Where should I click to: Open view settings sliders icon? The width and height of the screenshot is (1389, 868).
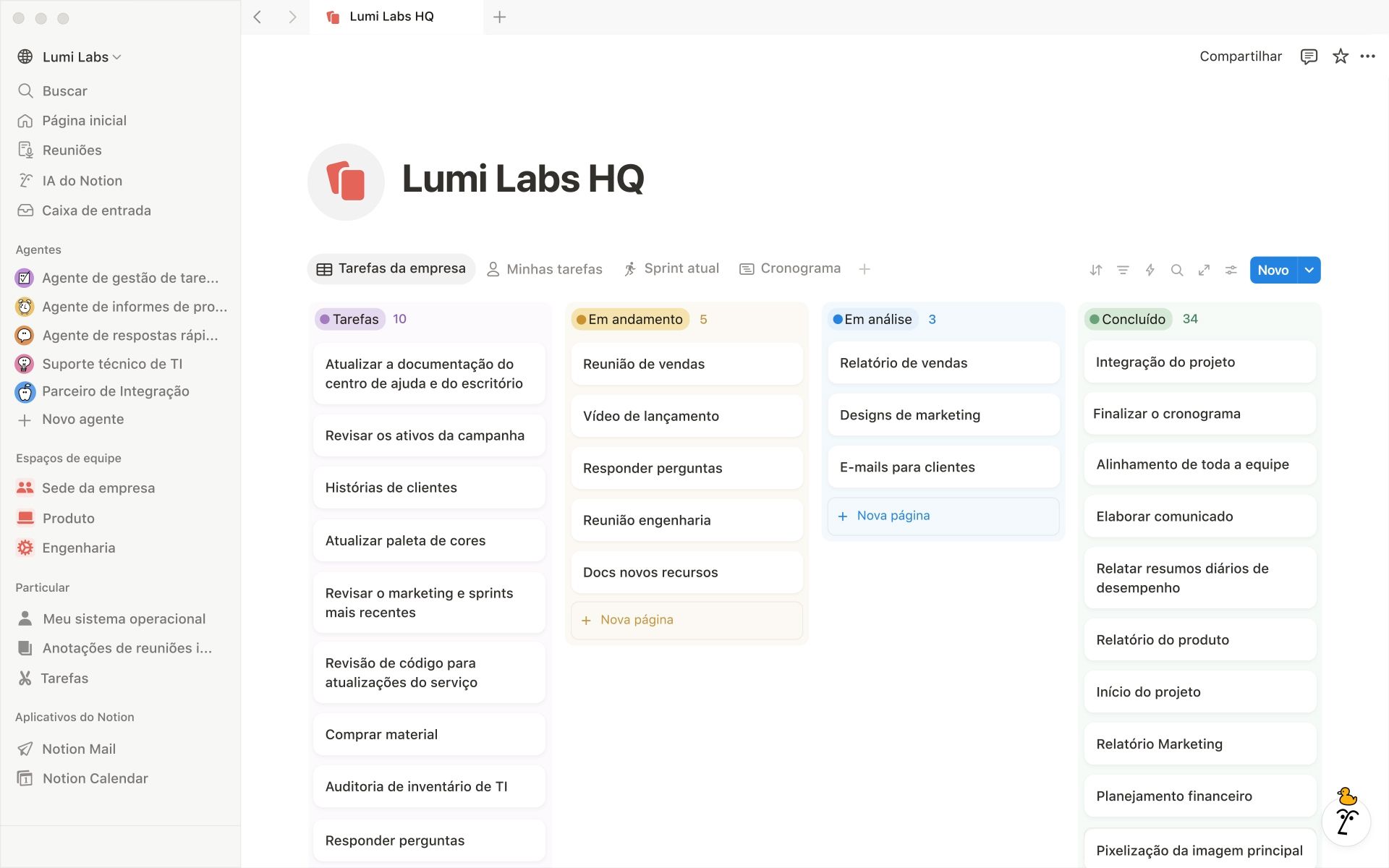point(1231,270)
